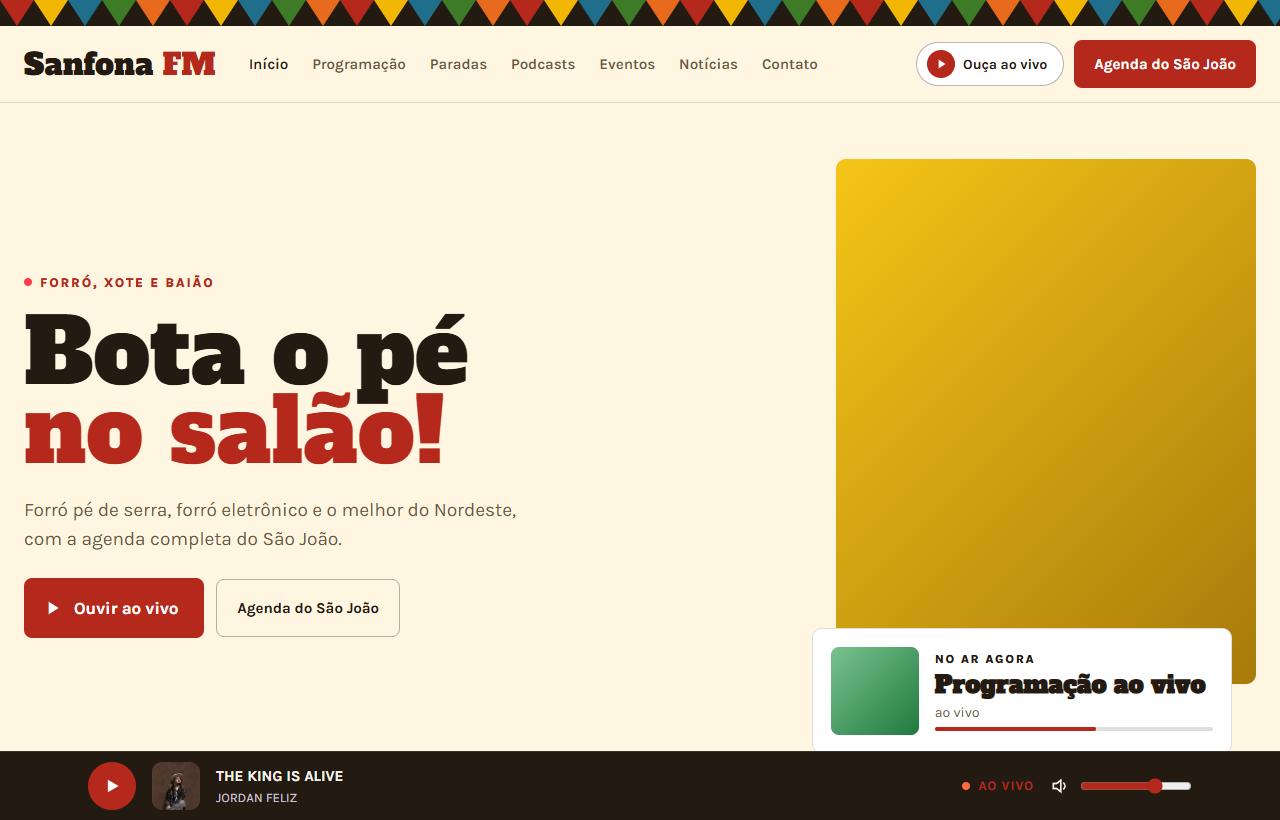Click the Jordan Feliz album art
Screen dimensions: 1280x820
[x=176, y=786]
